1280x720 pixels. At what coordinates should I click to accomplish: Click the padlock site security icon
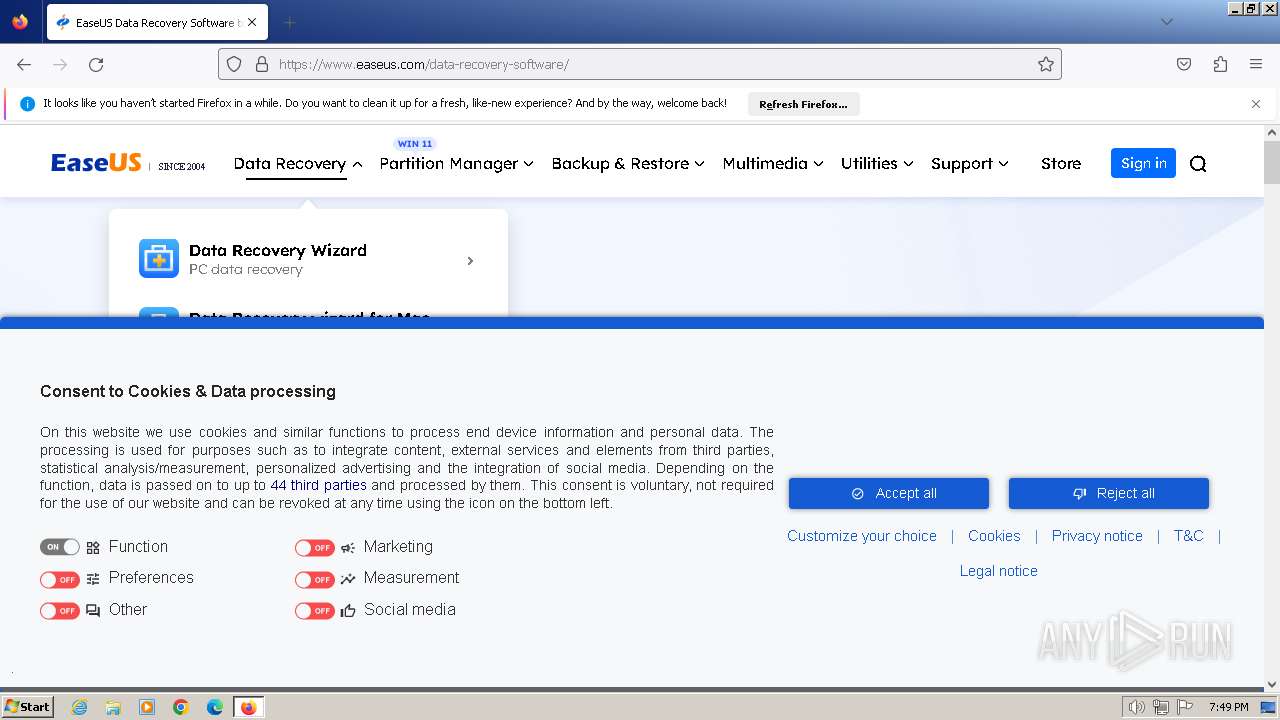[x=262, y=64]
